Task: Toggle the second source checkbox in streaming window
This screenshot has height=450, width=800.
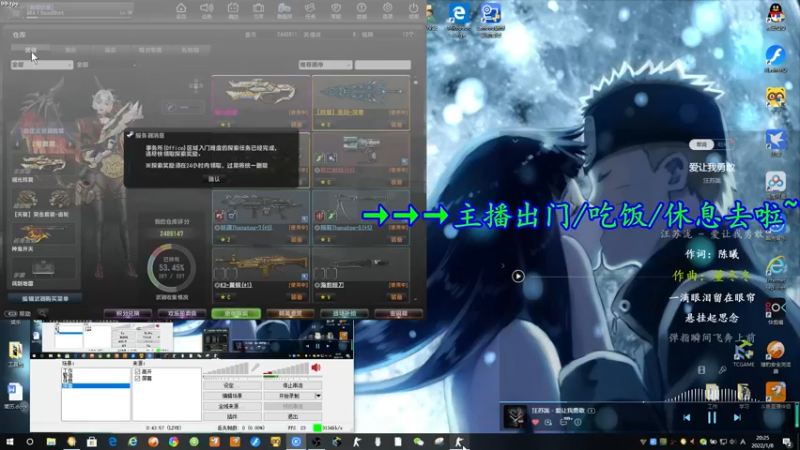Action: tap(137, 379)
